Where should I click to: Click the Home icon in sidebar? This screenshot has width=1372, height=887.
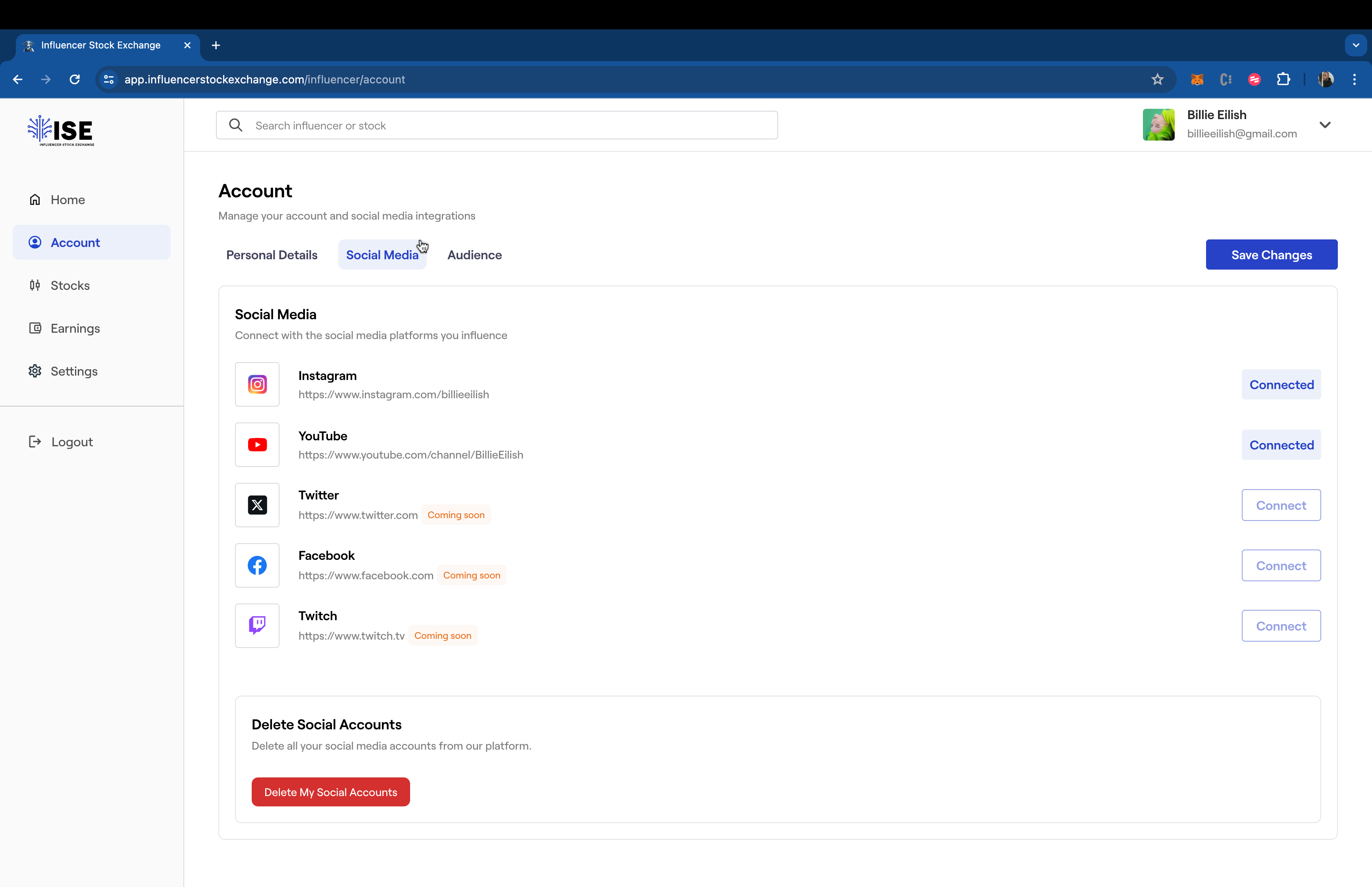[x=35, y=199]
